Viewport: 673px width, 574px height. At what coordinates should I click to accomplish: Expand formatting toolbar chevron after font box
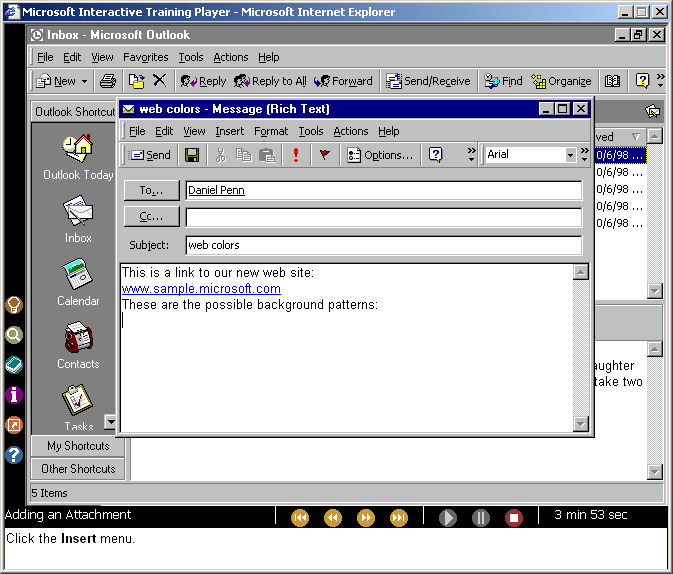point(585,155)
